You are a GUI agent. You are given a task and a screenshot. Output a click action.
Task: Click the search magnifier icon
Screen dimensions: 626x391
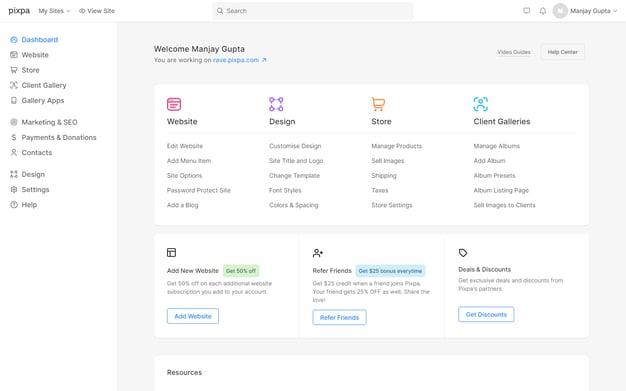(220, 11)
